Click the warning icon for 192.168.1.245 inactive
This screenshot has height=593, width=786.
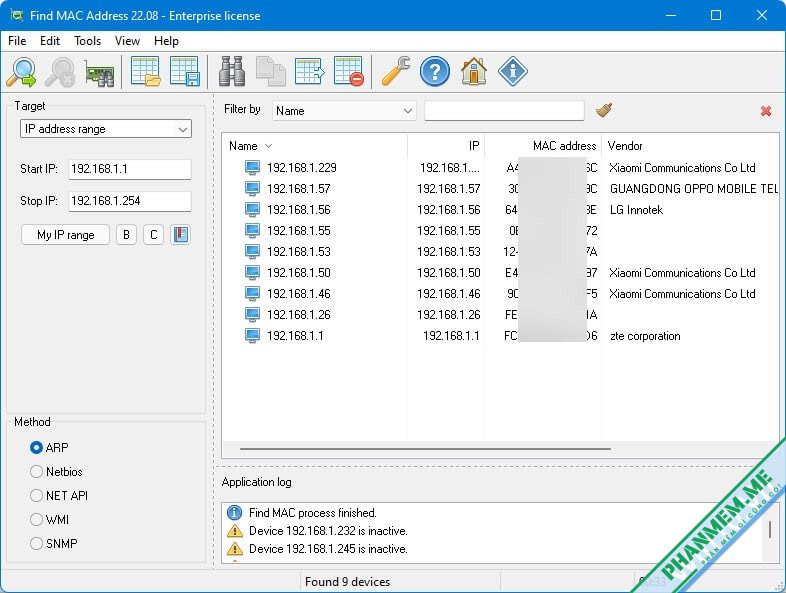pos(235,548)
